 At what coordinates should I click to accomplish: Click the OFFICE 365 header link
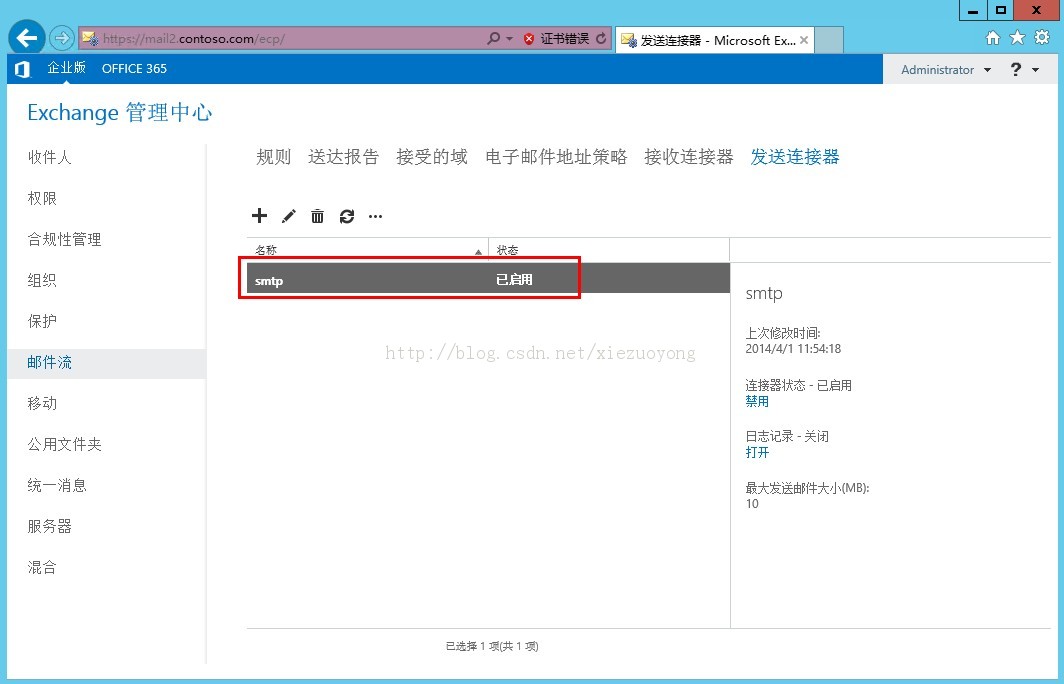[x=134, y=69]
